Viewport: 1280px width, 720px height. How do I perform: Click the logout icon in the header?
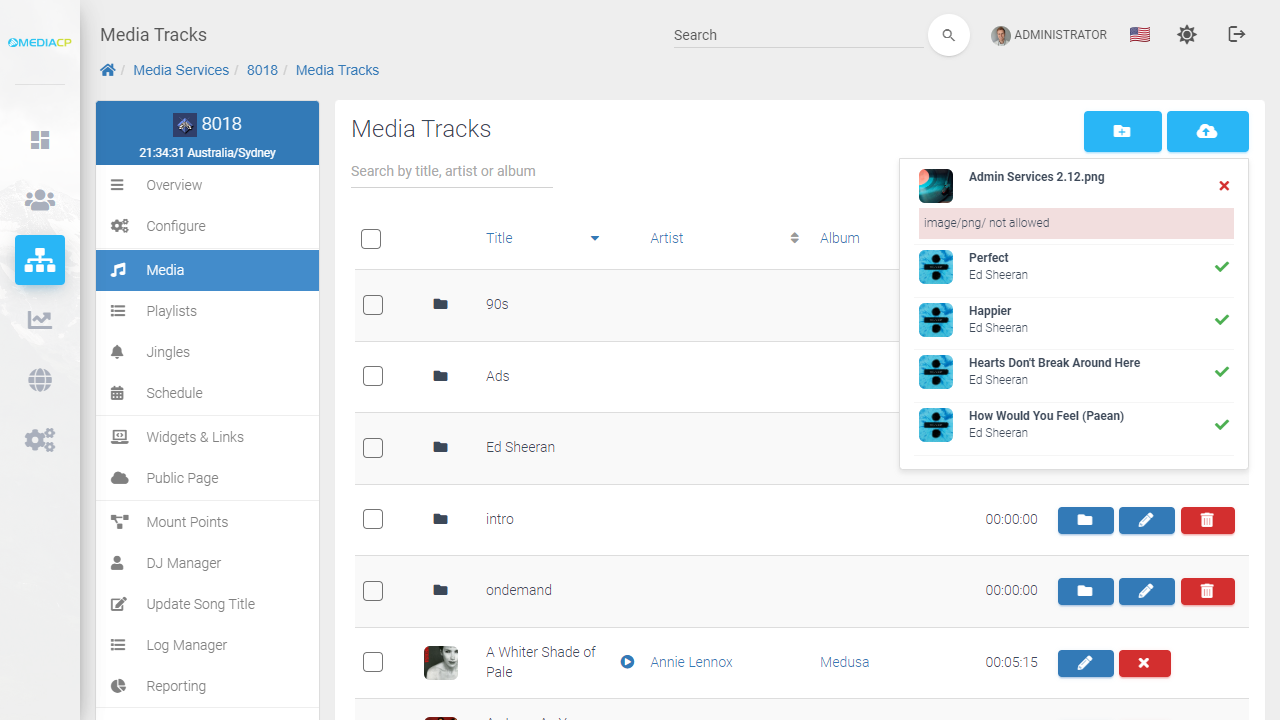click(x=1237, y=34)
